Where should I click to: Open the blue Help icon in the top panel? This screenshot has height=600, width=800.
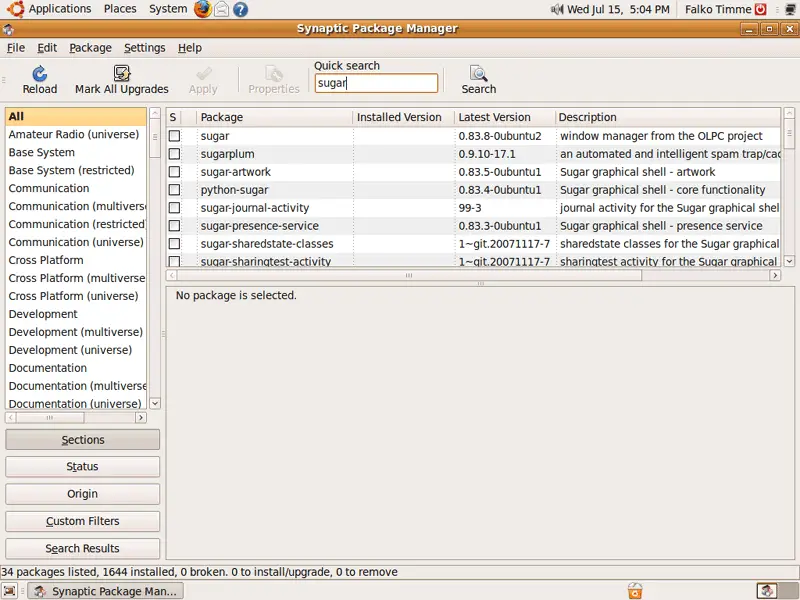pyautogui.click(x=240, y=9)
